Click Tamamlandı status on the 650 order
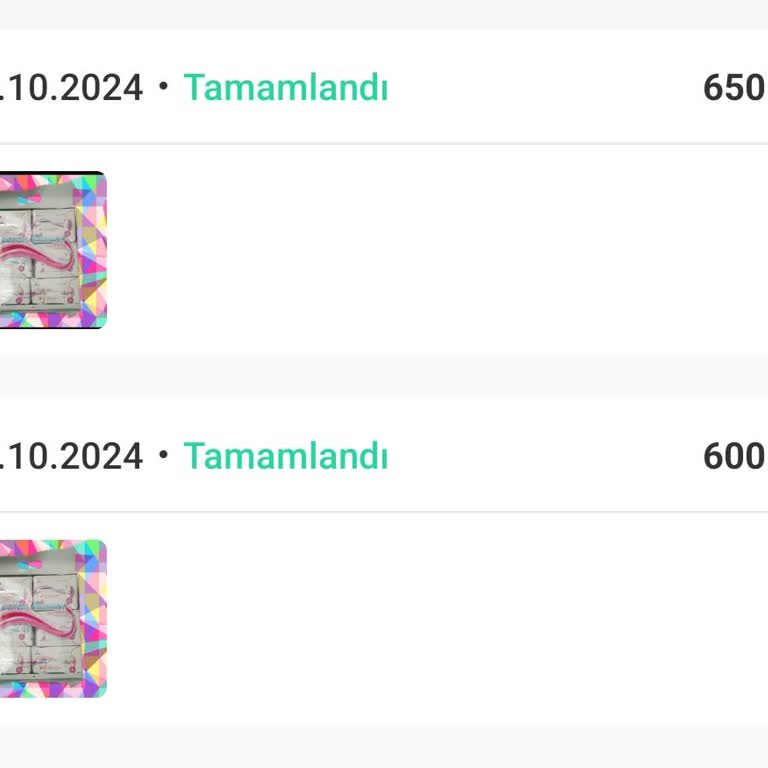Viewport: 768px width, 768px height. (285, 88)
